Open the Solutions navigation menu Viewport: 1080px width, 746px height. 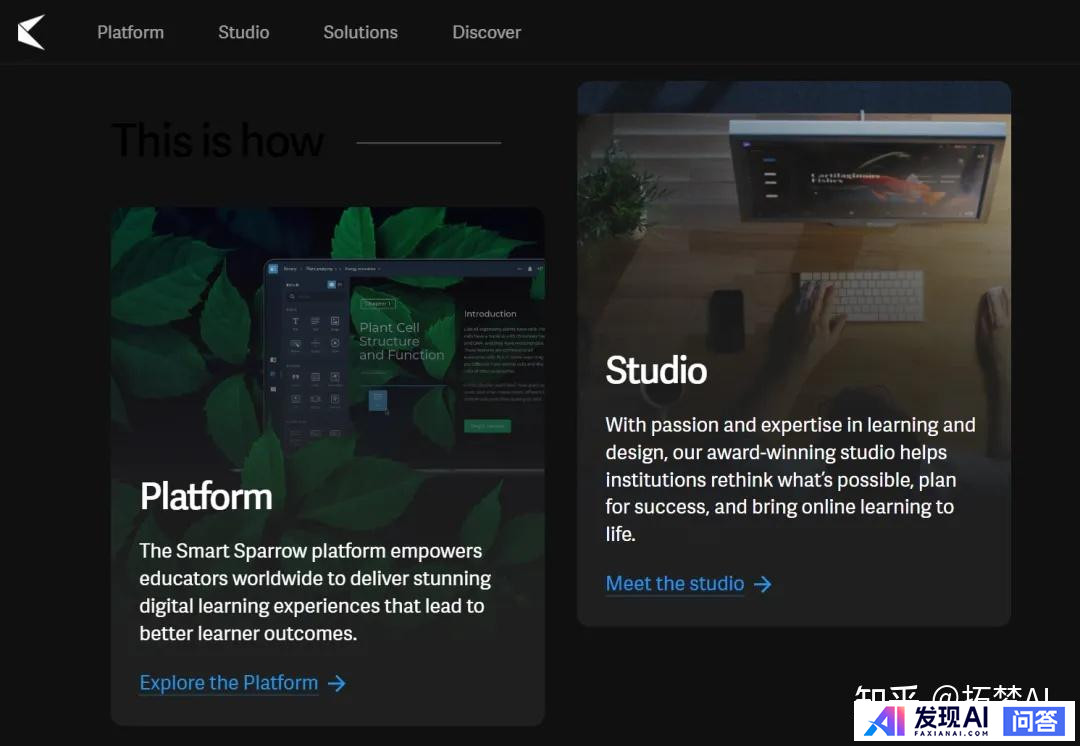[x=360, y=32]
